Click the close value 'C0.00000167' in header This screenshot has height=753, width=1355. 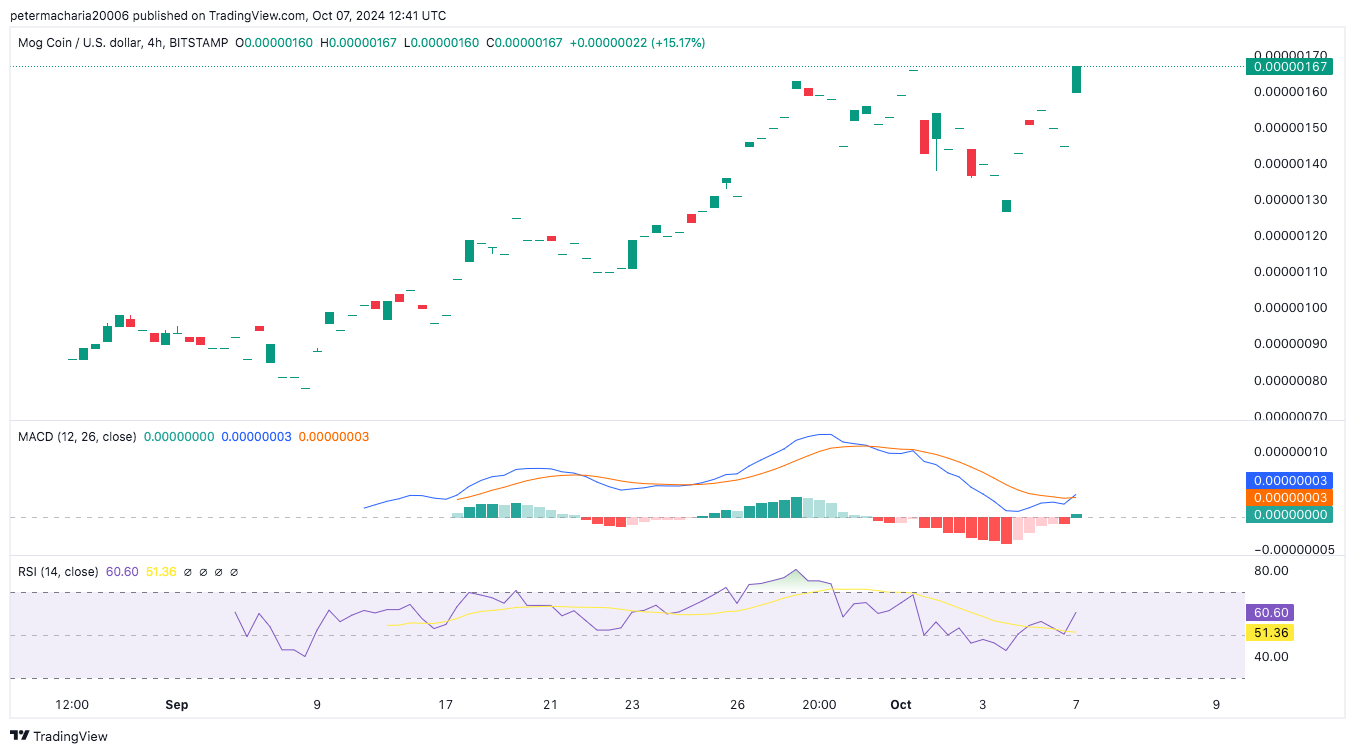[524, 43]
